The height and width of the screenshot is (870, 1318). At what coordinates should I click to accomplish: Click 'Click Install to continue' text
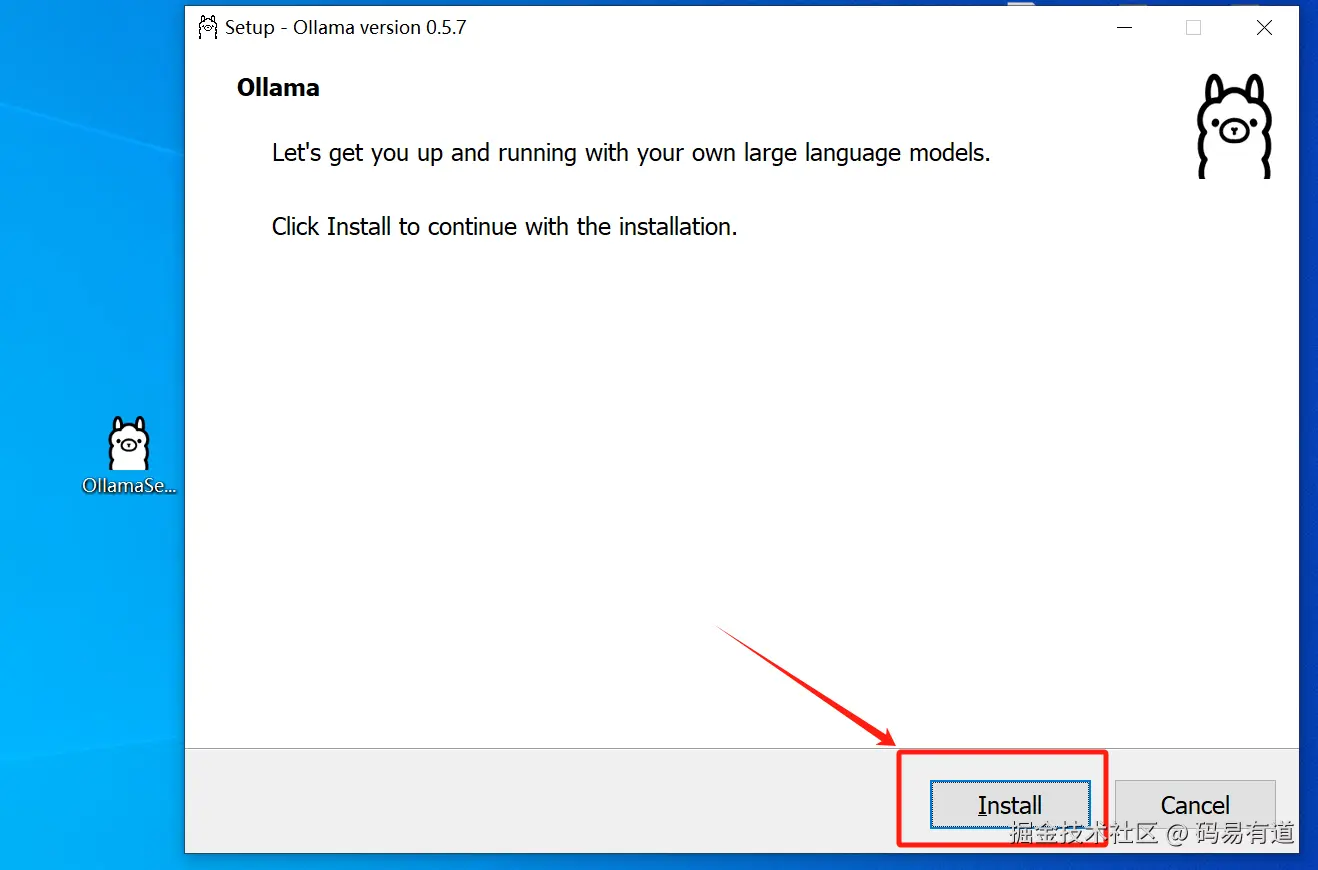504,227
